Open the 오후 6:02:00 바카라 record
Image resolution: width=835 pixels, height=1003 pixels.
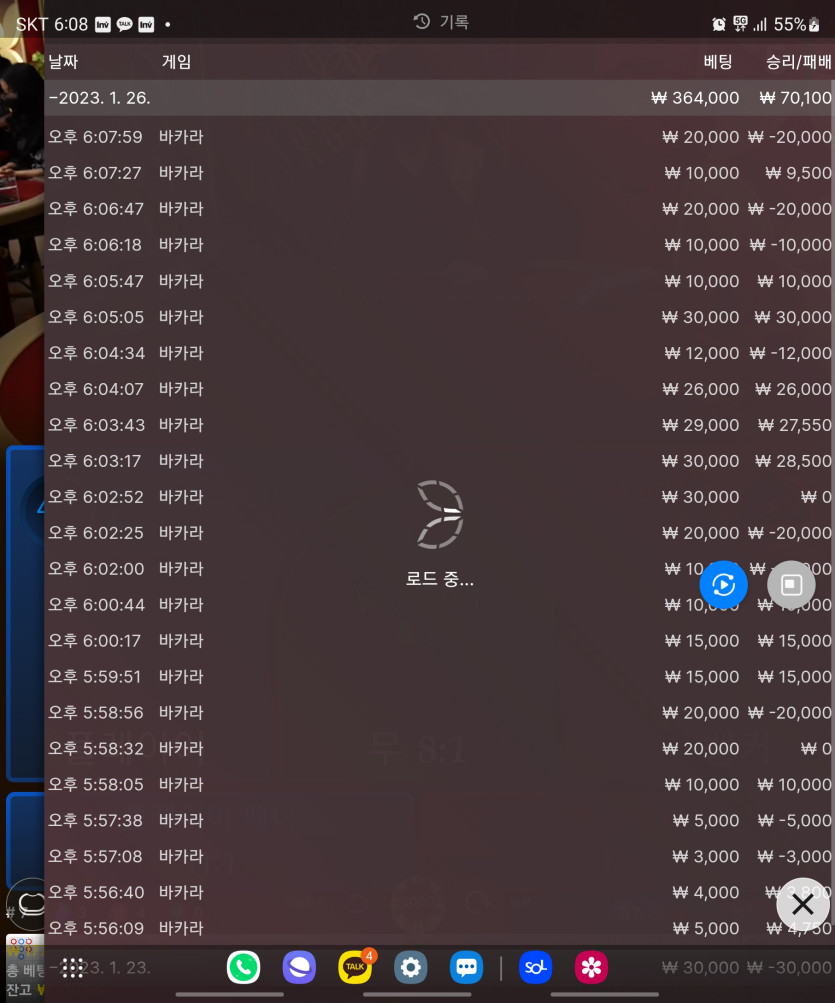coord(439,569)
